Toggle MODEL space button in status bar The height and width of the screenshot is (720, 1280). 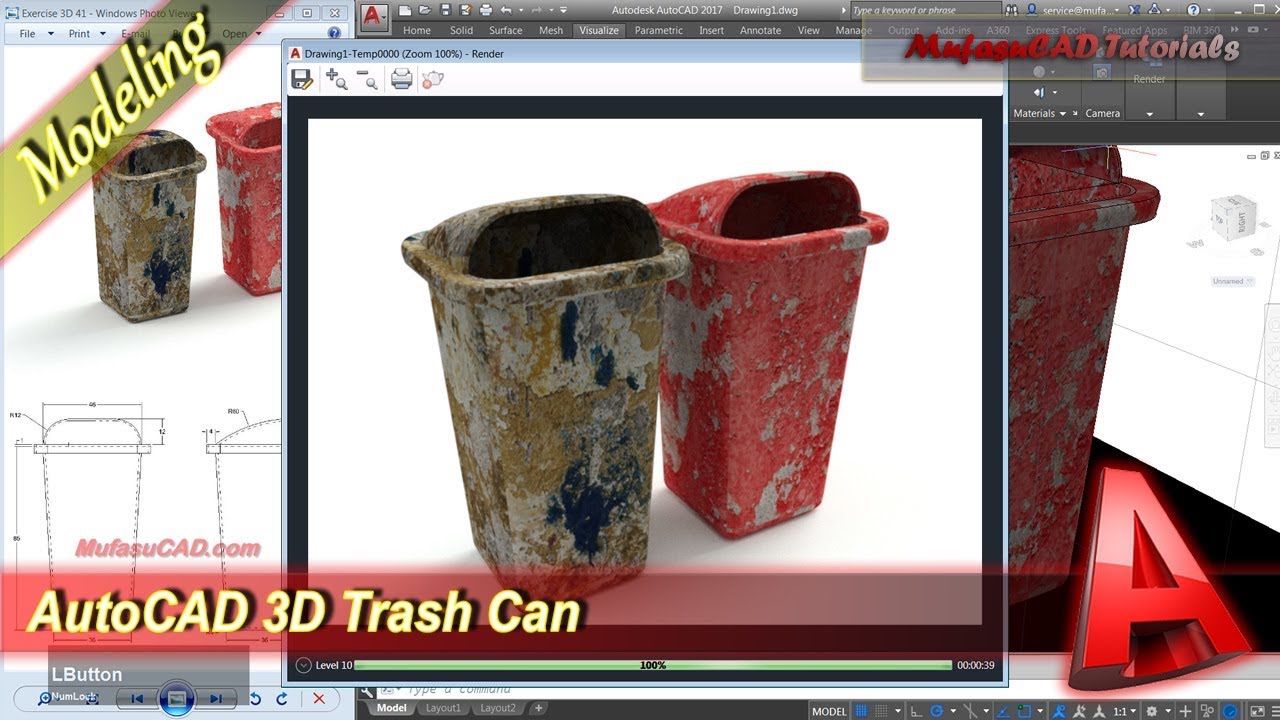(x=829, y=711)
